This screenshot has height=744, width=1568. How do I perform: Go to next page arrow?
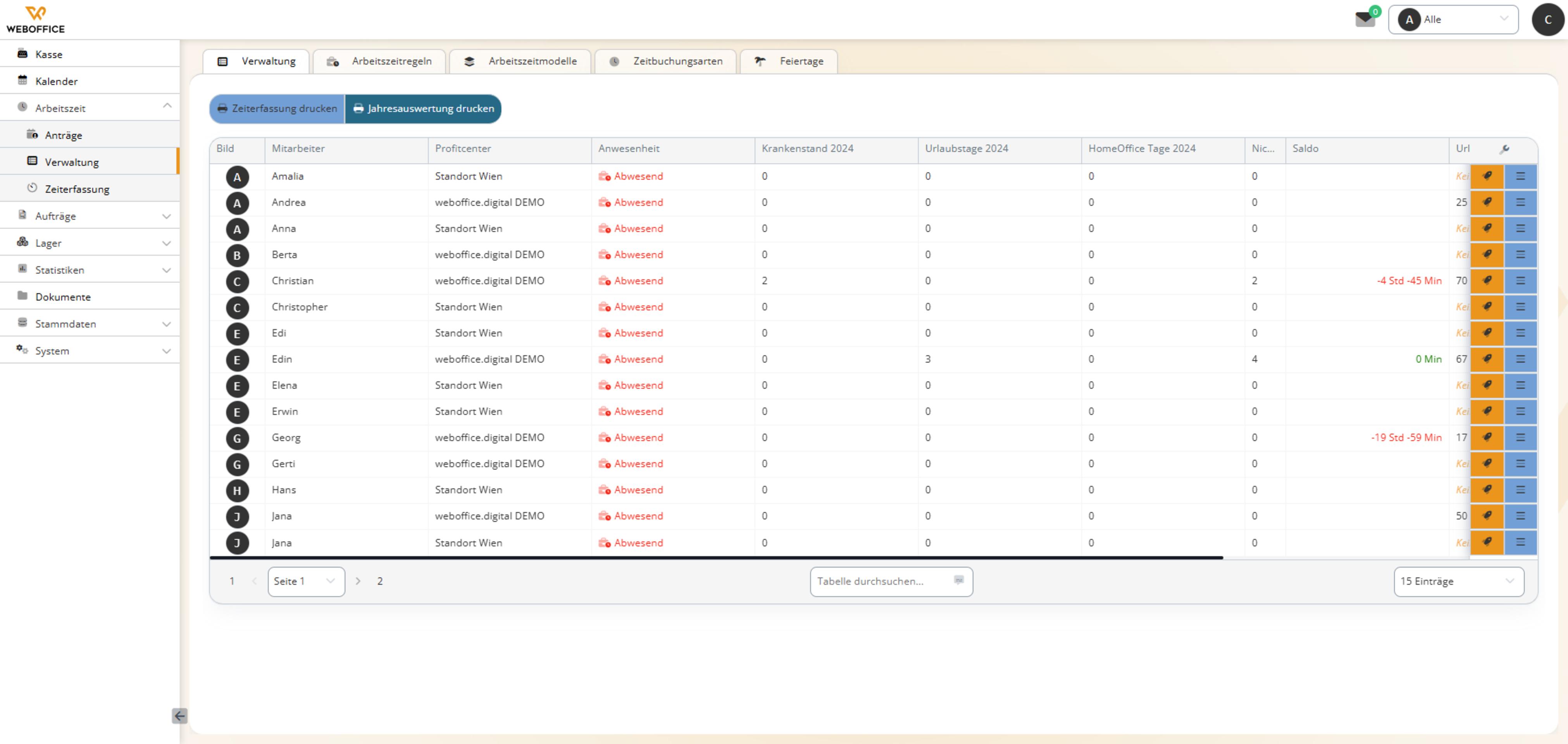click(x=358, y=581)
